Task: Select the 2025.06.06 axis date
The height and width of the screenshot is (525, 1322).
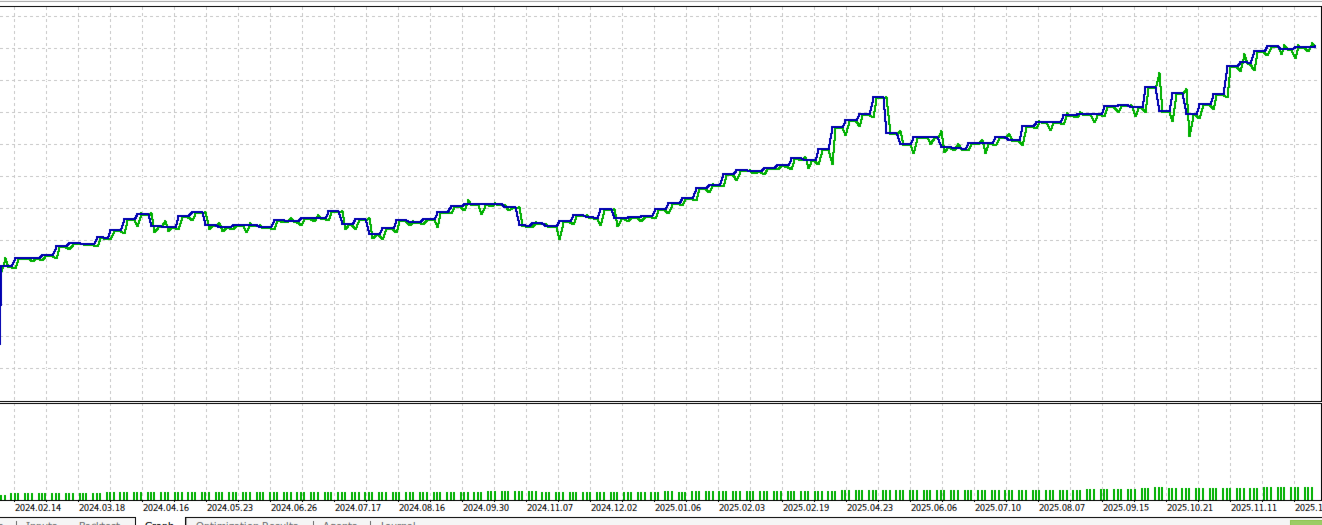Action: 933,508
